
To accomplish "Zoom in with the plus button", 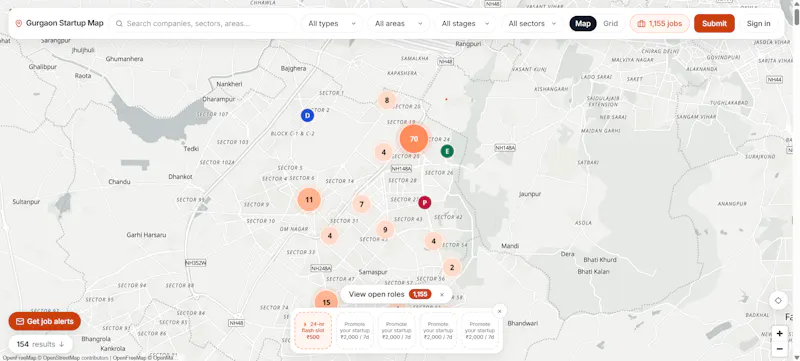I will click(780, 333).
